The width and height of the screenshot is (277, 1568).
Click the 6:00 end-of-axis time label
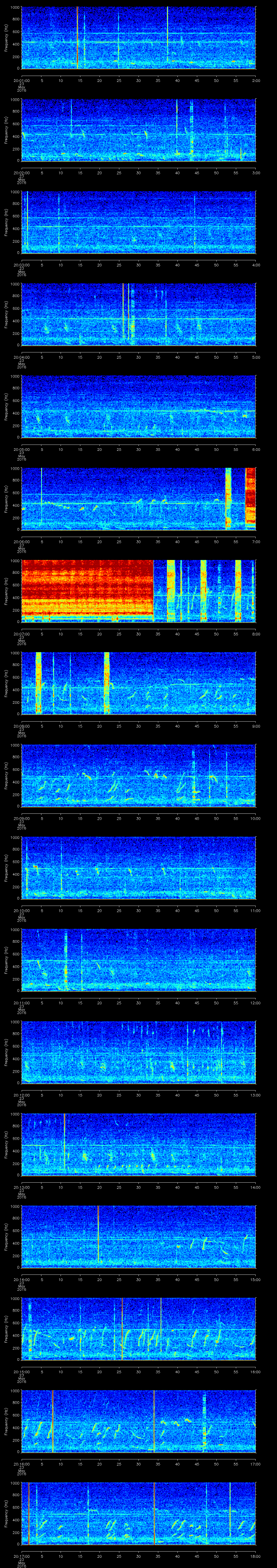(x=256, y=449)
